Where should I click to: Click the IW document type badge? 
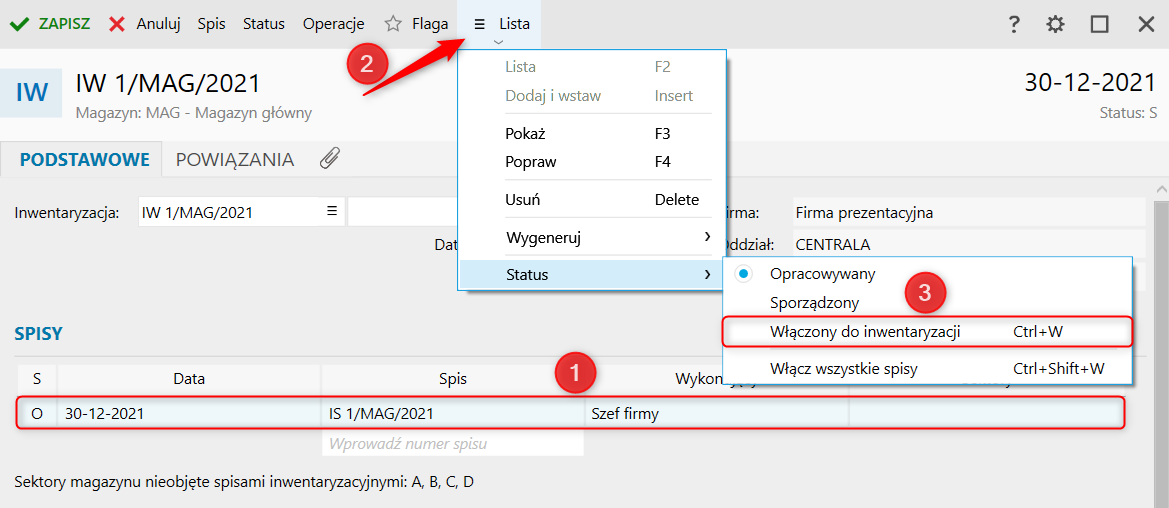click(x=31, y=92)
